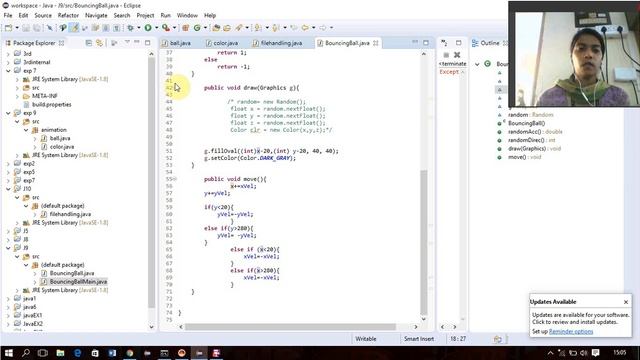
Task: Click the Run Last Tool icon with red toolbox
Action: tap(166, 28)
